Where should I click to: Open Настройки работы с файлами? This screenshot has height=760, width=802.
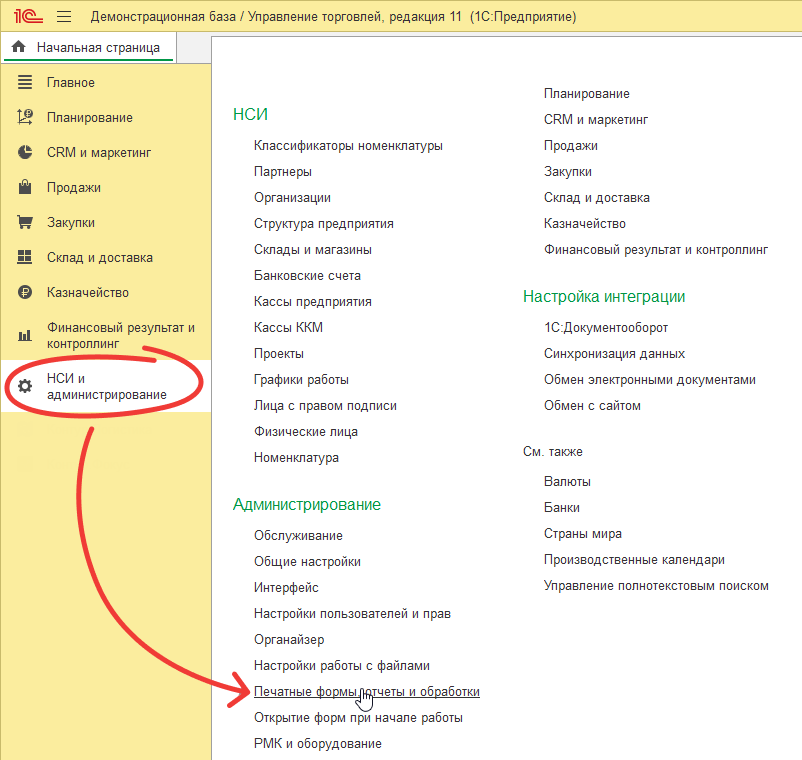tap(342, 666)
